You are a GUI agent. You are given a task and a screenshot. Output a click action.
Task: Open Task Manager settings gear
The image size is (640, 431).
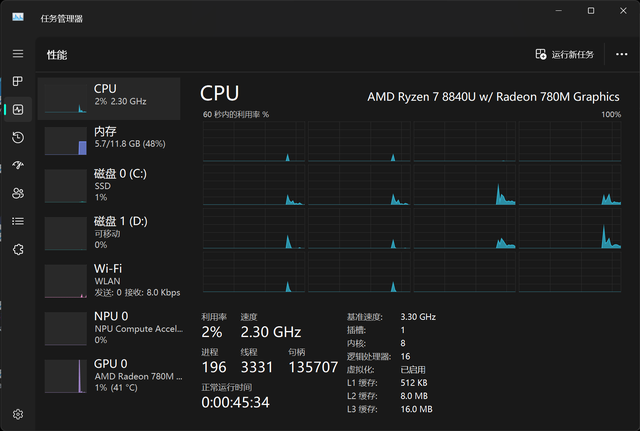18,413
